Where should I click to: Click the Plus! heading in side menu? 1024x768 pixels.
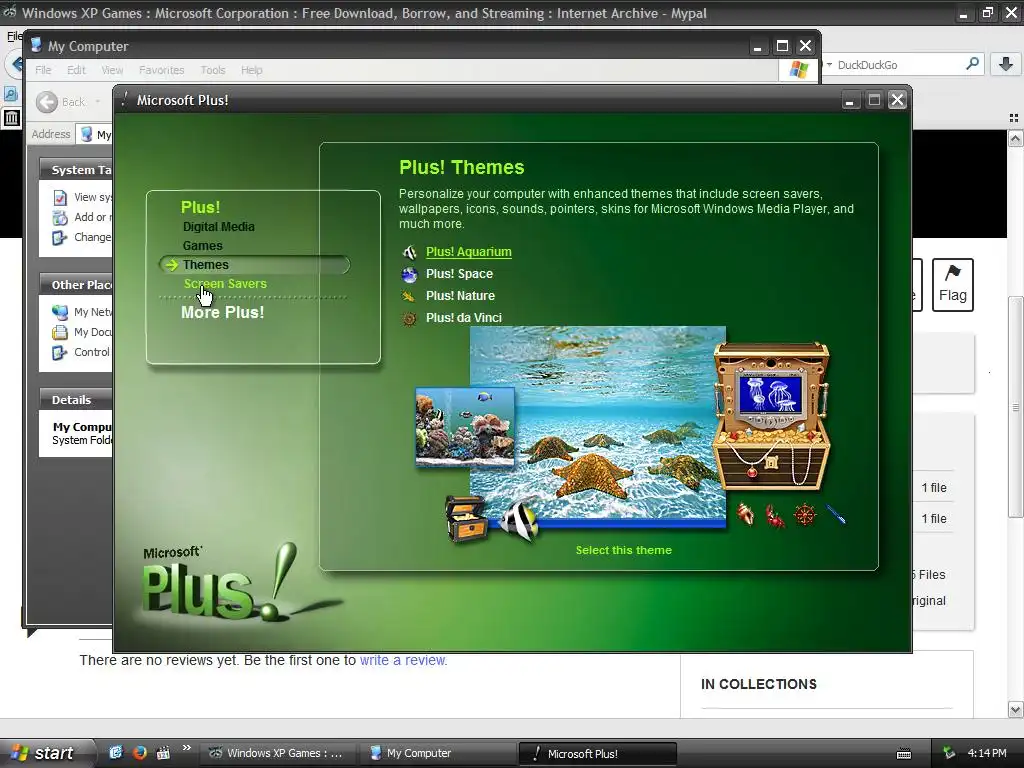click(200, 207)
